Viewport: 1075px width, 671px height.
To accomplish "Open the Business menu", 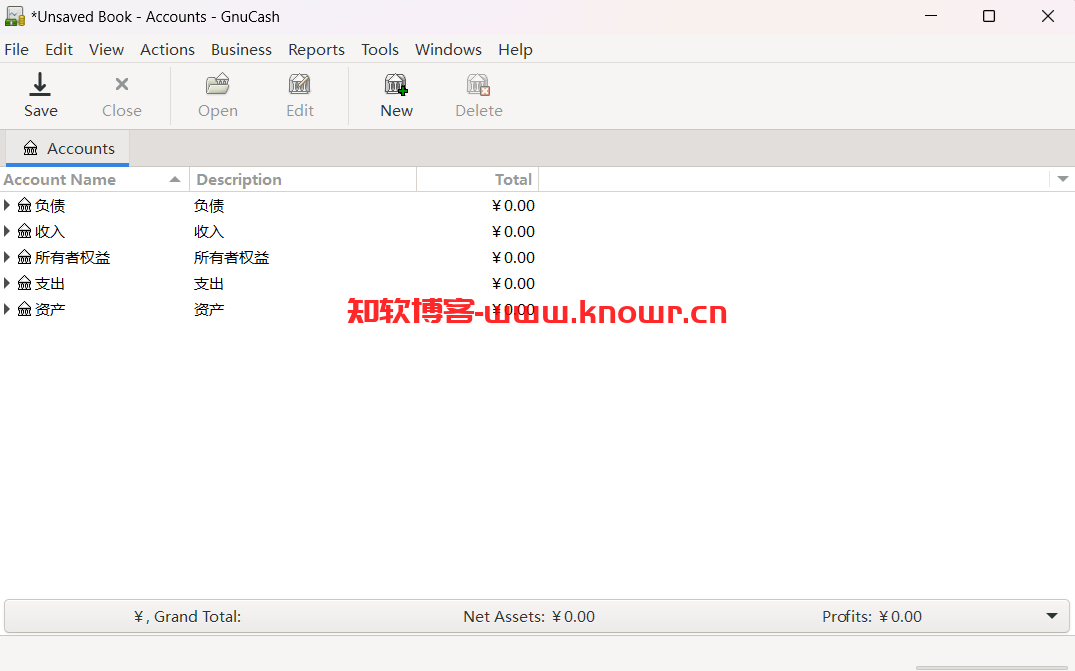I will [241, 49].
